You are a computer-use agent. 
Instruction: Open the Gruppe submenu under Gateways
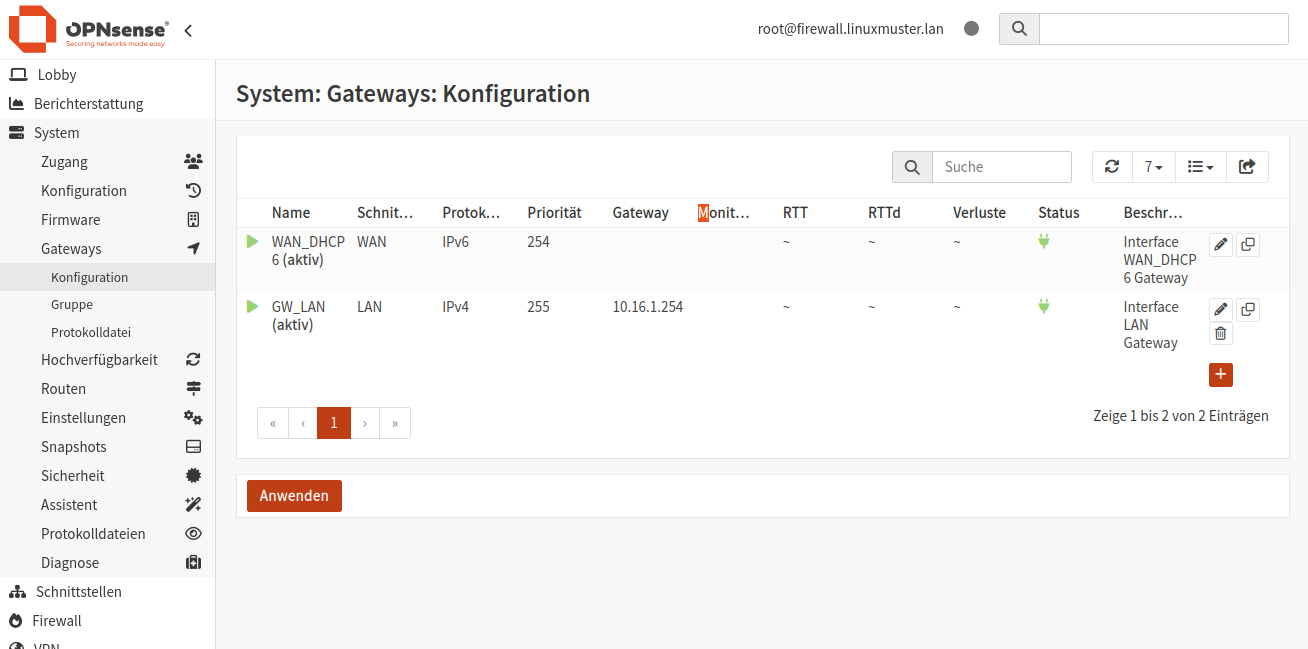72,305
